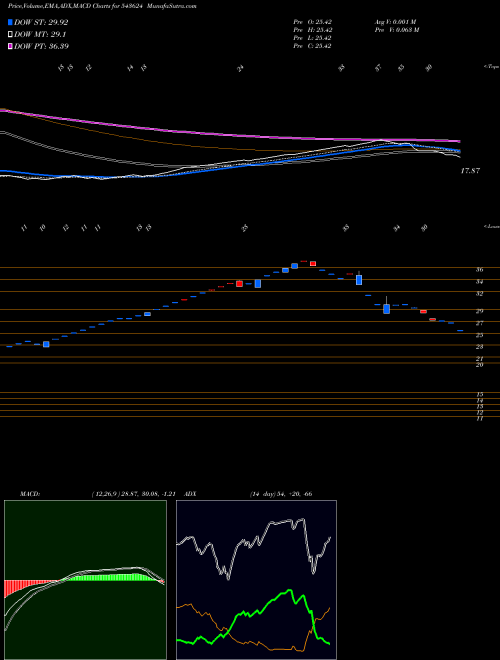Click the price level 32 axis label
The image size is (500, 660).
click(x=480, y=294)
